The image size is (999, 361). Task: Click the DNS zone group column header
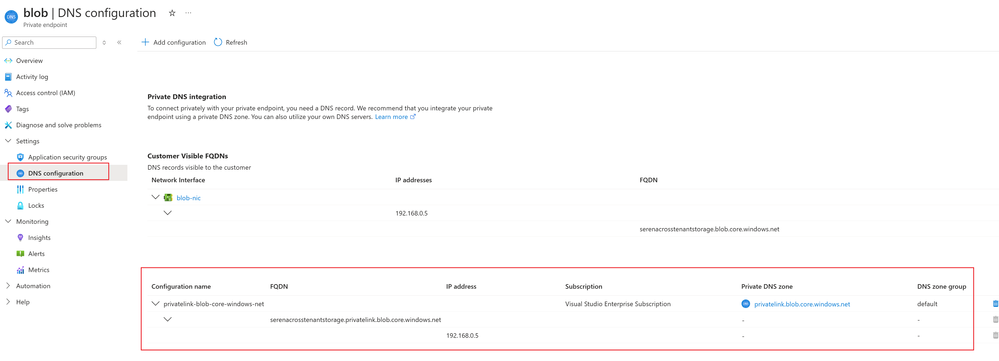click(941, 287)
